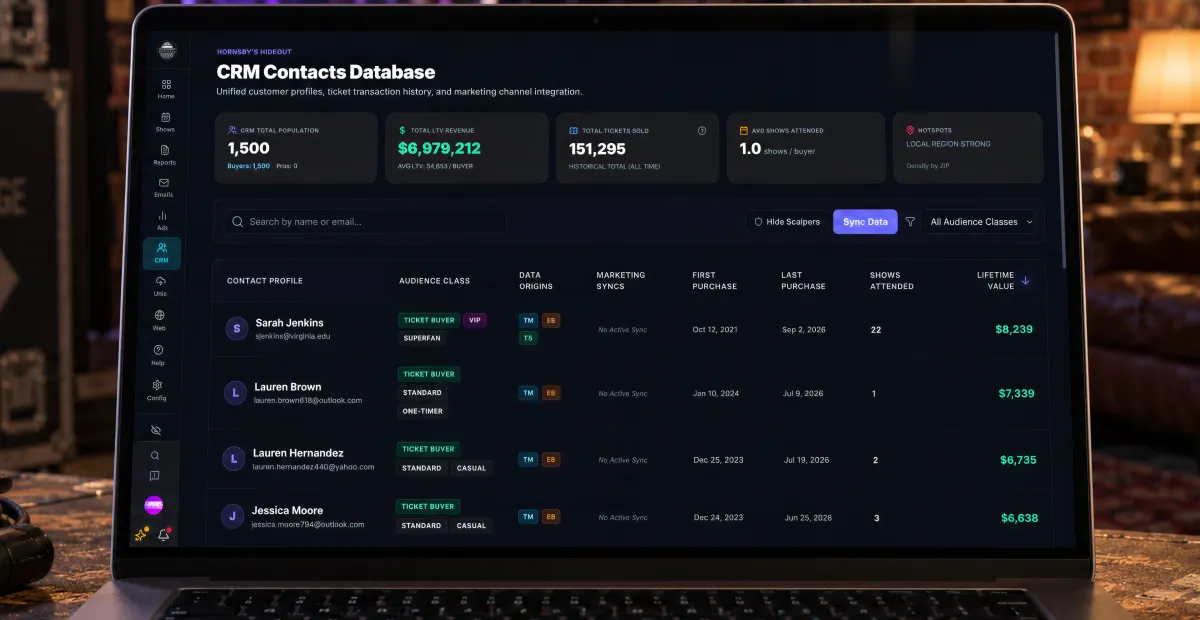Image resolution: width=1200 pixels, height=620 pixels.
Task: Click Lauren Brown's ONE-TIMER tag
Action: [x=422, y=411]
